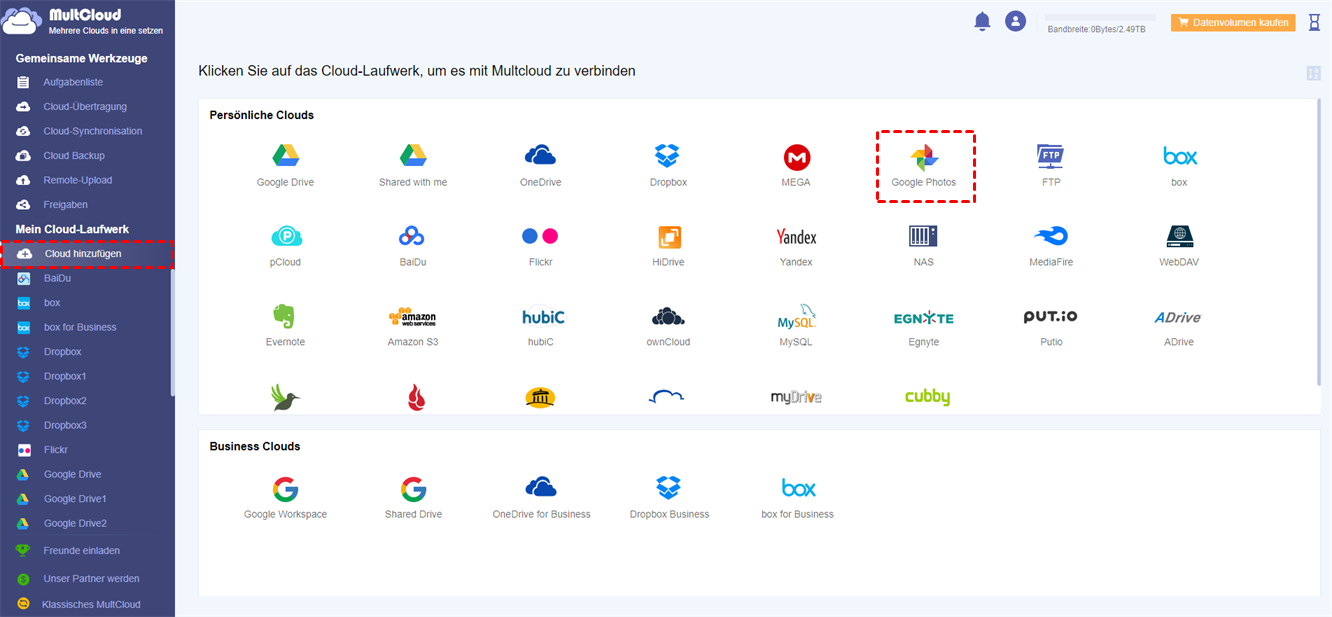Image resolution: width=1332 pixels, height=617 pixels.
Task: Open Cloud-Übertragung tool
Action: 87,107
